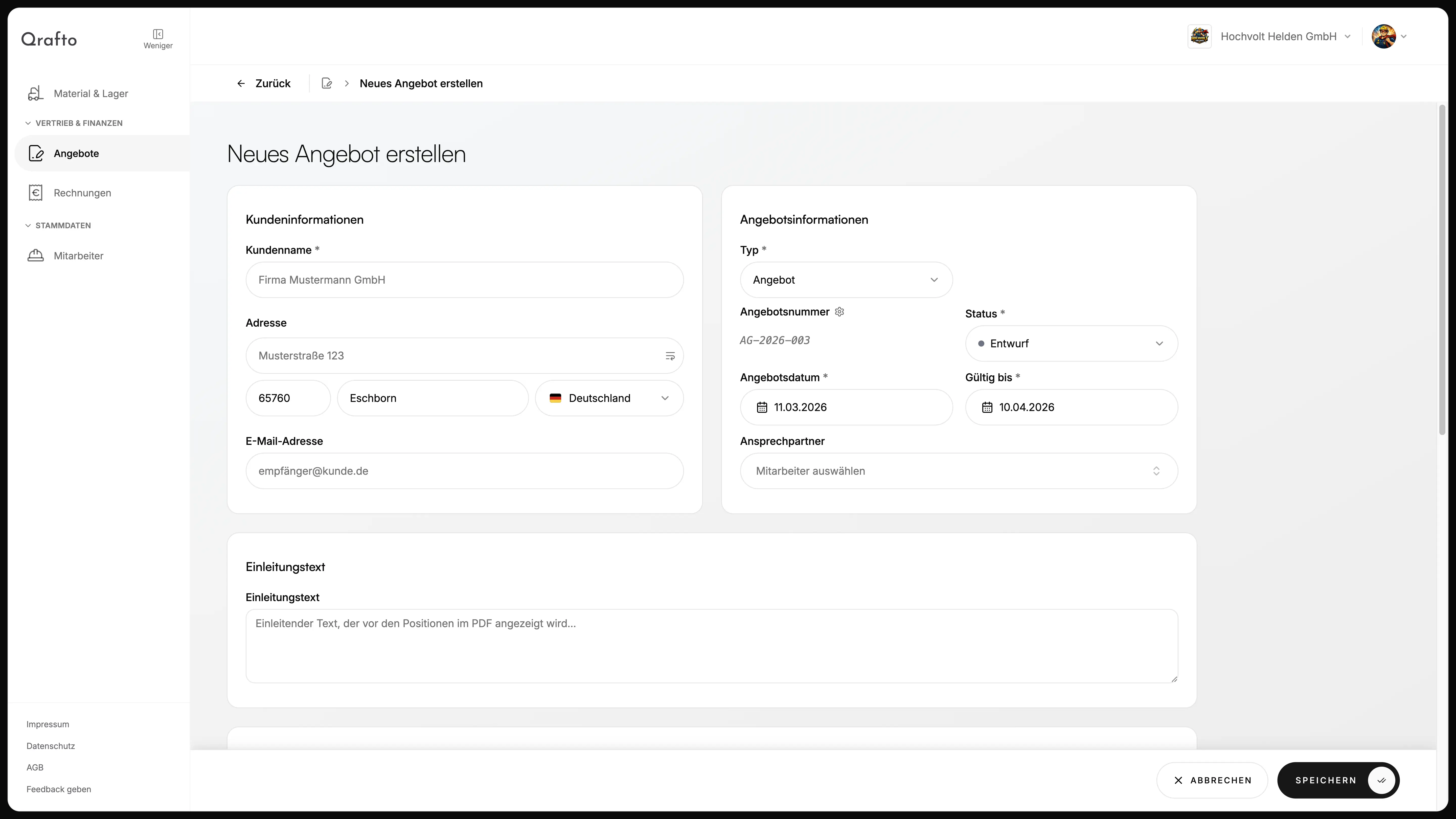Open the Ansprechpartner Mitarbeiter auswählen selector
Screen dimensions: 1456x819
(958, 471)
